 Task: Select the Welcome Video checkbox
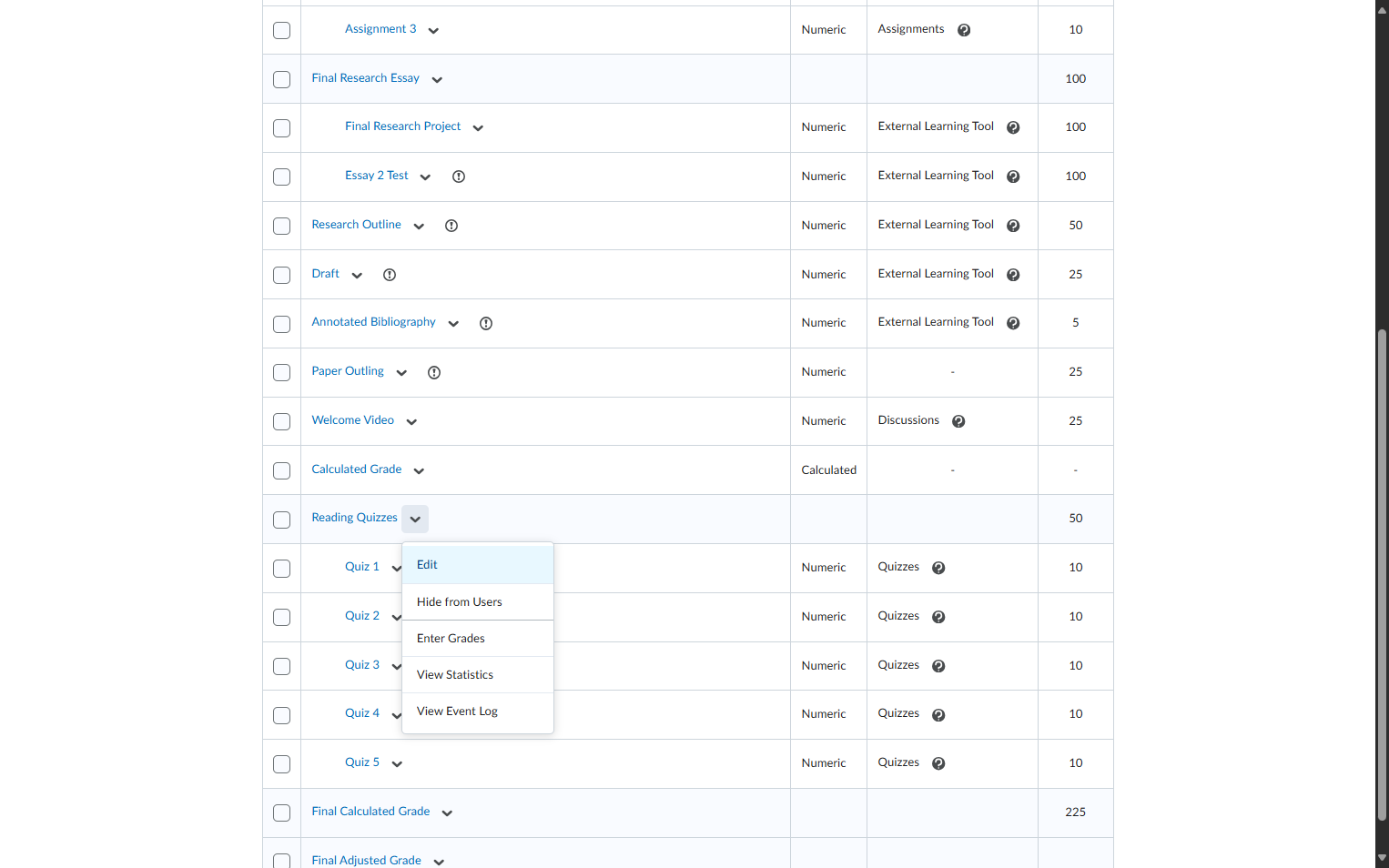[x=282, y=421]
